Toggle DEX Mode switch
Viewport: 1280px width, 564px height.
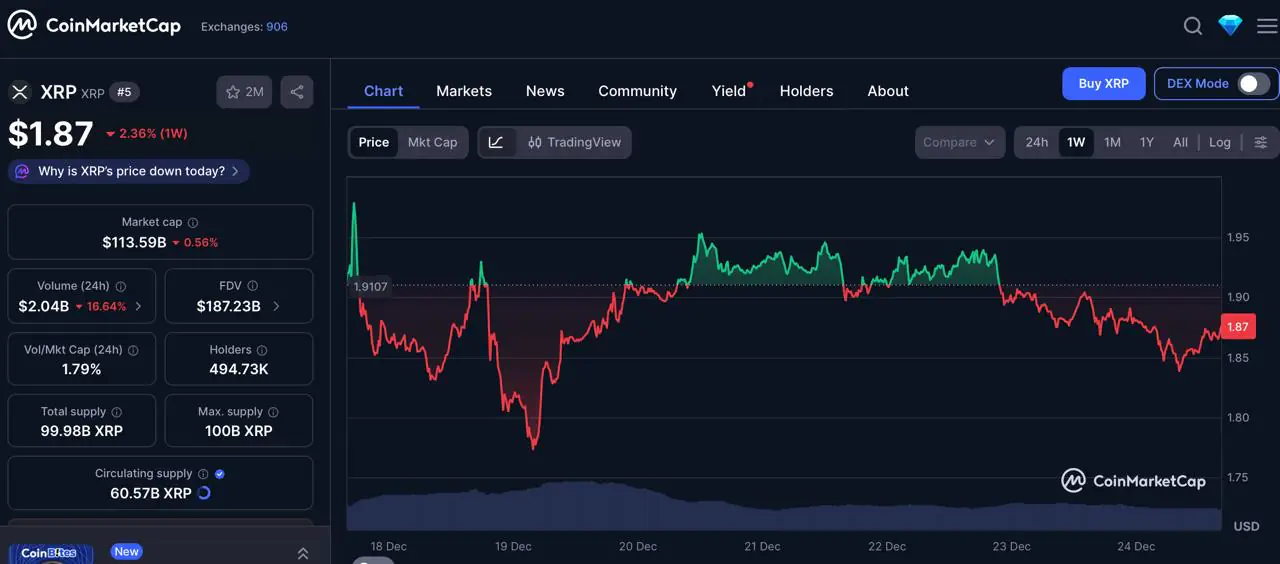pyautogui.click(x=1254, y=84)
